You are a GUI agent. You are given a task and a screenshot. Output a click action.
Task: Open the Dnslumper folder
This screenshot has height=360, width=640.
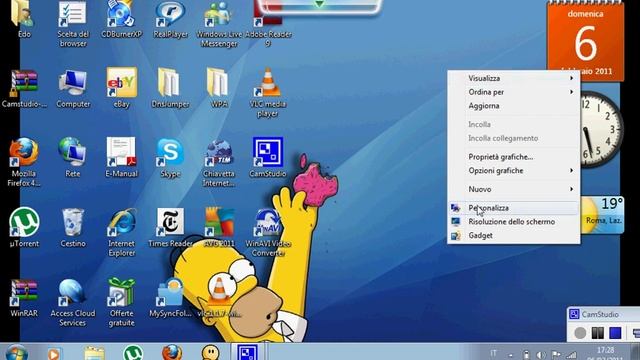click(170, 88)
